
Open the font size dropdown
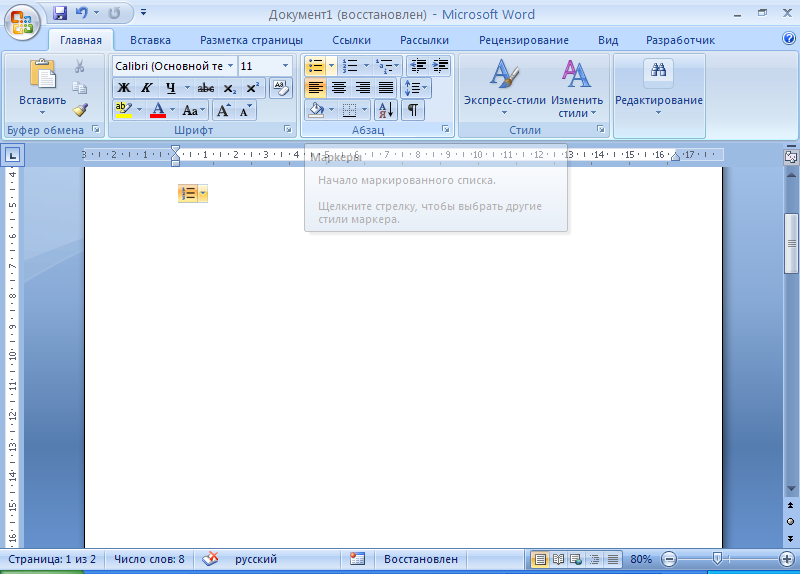[285, 66]
